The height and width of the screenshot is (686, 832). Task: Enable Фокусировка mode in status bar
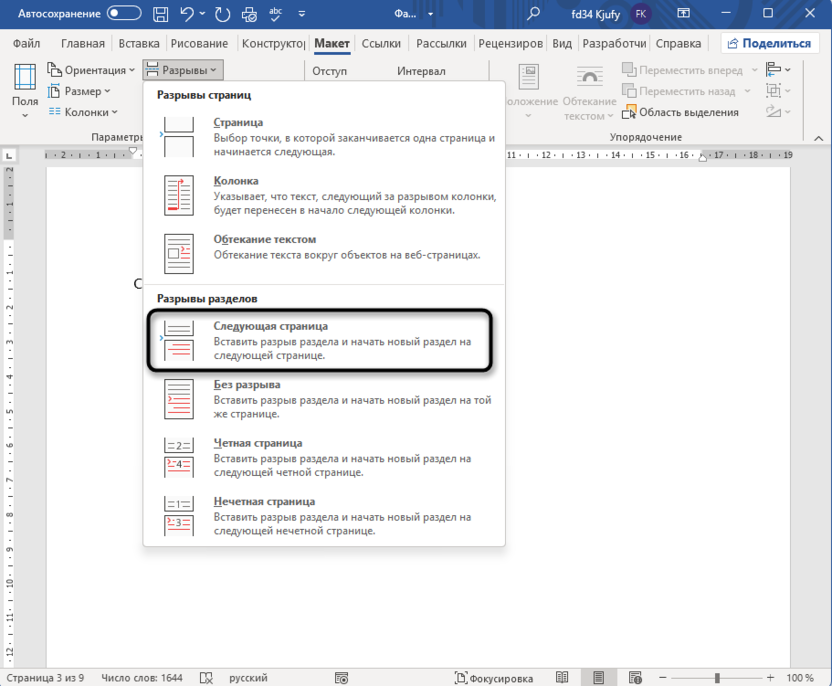coord(494,677)
